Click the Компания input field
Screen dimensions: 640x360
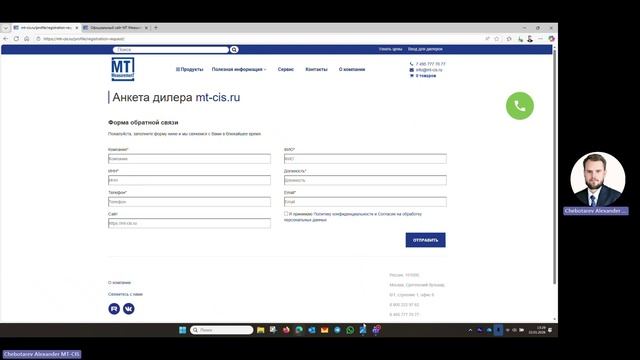click(x=189, y=158)
